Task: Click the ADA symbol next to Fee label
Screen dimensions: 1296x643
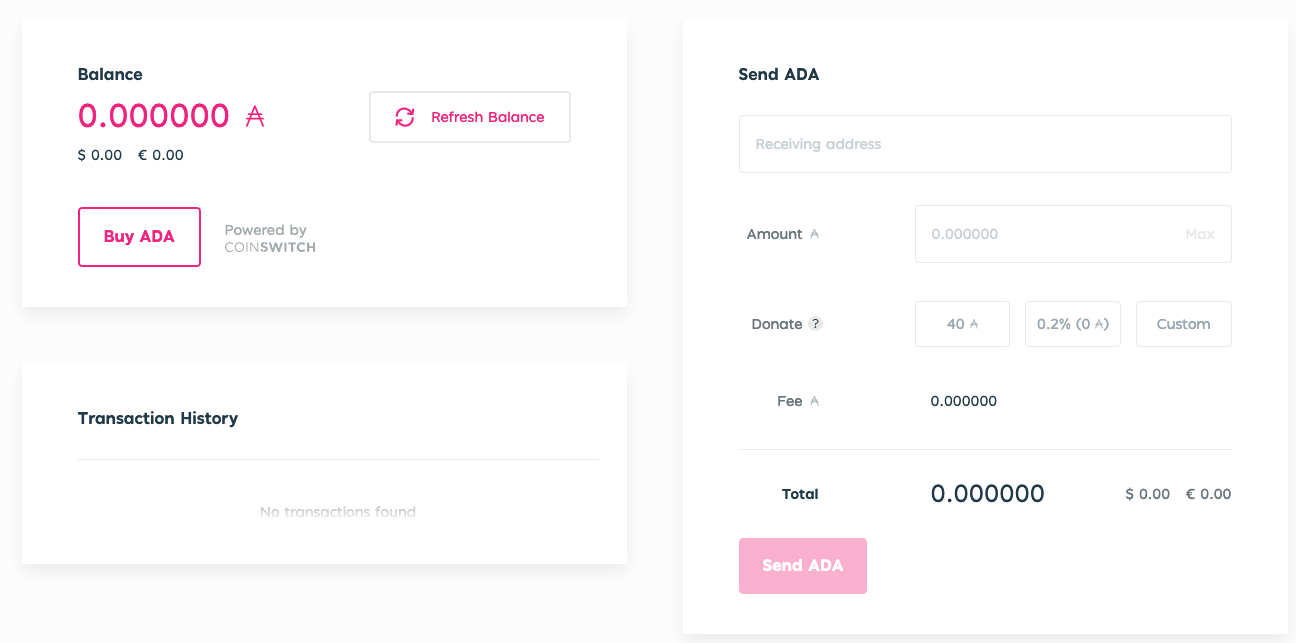Action: click(x=814, y=401)
